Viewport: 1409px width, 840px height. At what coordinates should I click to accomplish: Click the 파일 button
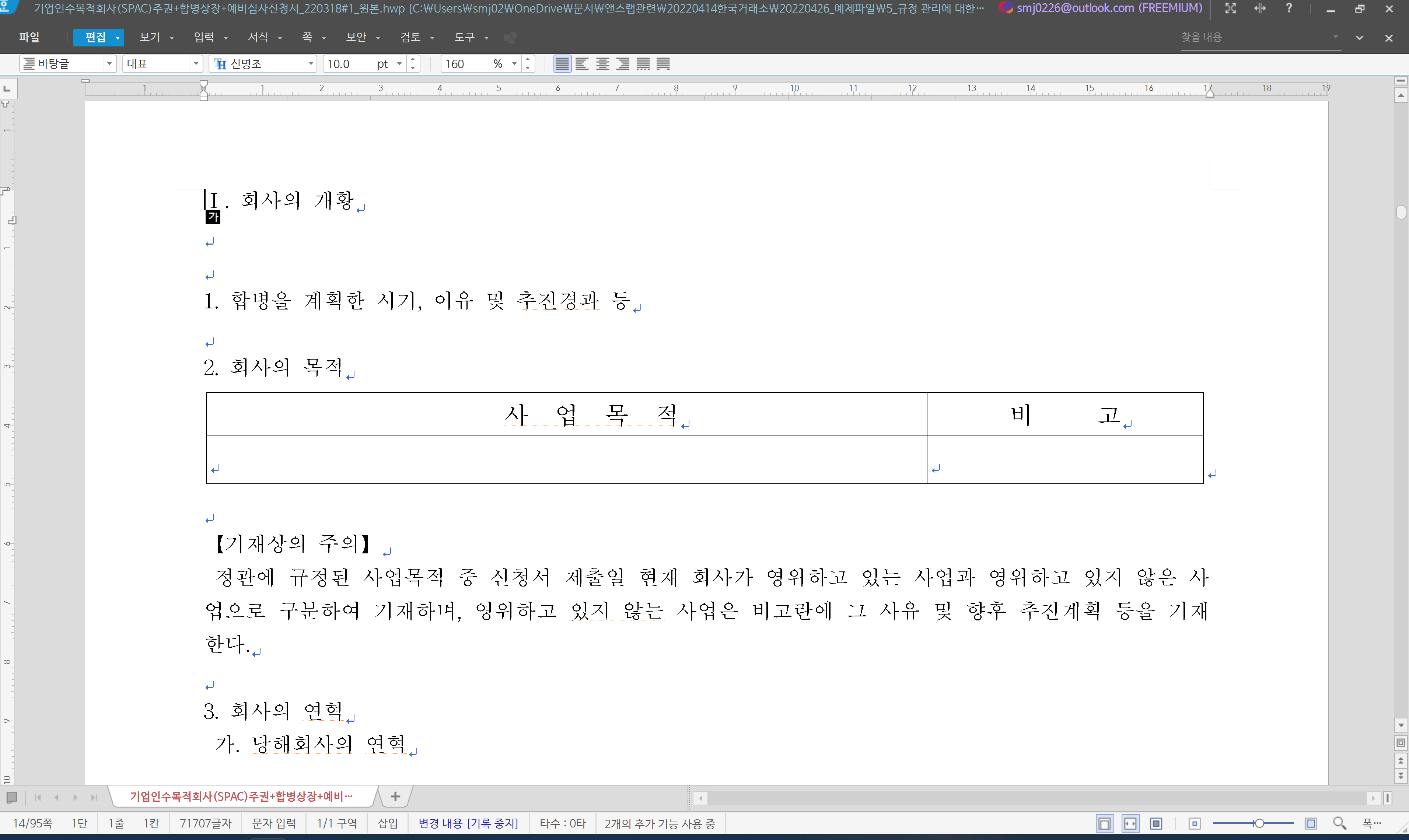pos(29,37)
